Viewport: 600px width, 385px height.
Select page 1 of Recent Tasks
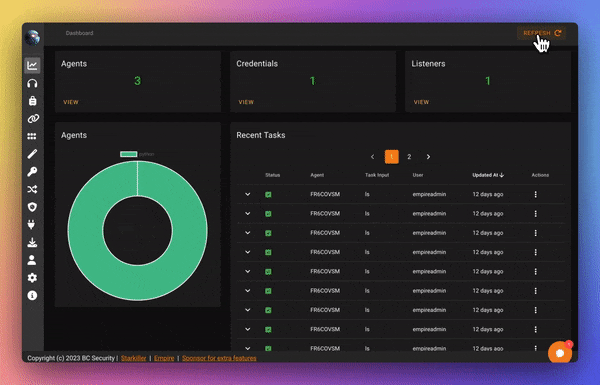coord(391,157)
